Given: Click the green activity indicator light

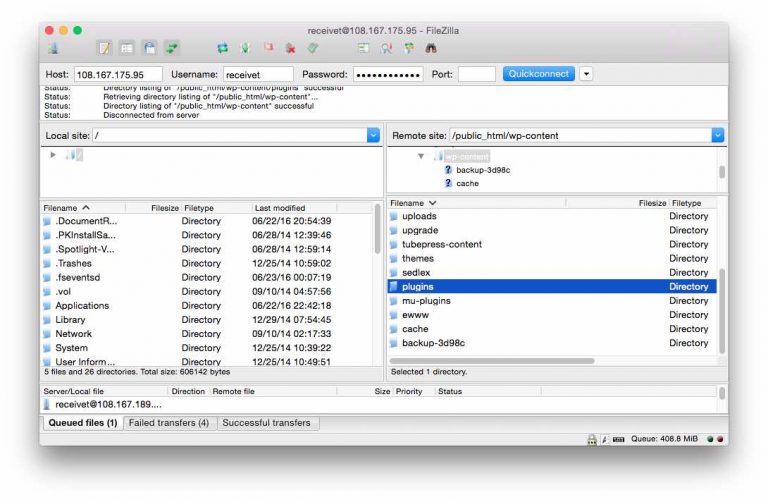Looking at the screenshot, I should [x=710, y=439].
